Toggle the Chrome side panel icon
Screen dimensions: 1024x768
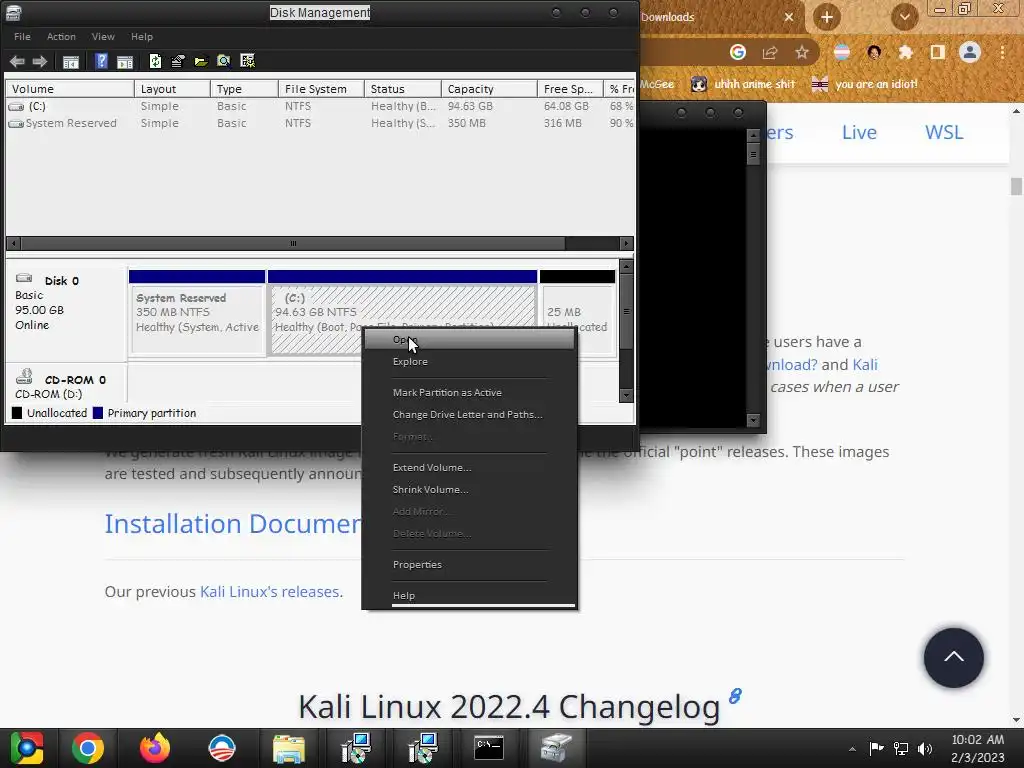pos(938,52)
